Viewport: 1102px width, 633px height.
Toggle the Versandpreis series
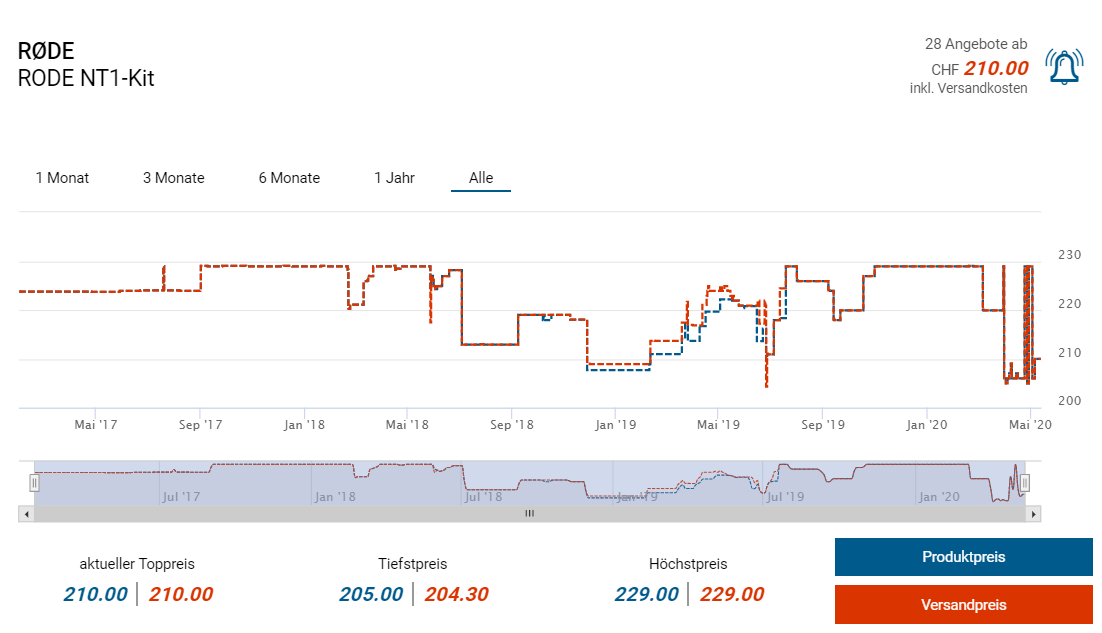tap(963, 605)
